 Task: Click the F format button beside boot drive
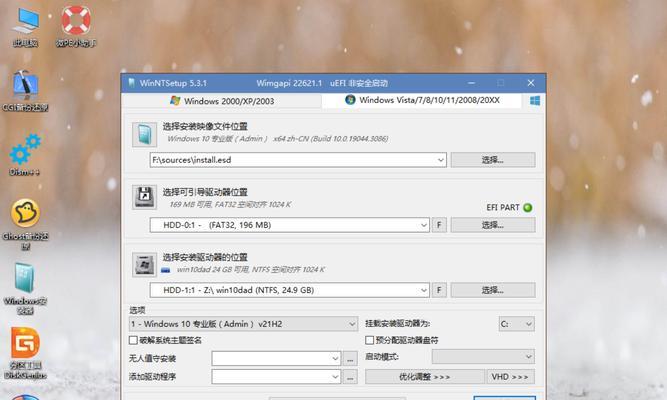[x=439, y=225]
